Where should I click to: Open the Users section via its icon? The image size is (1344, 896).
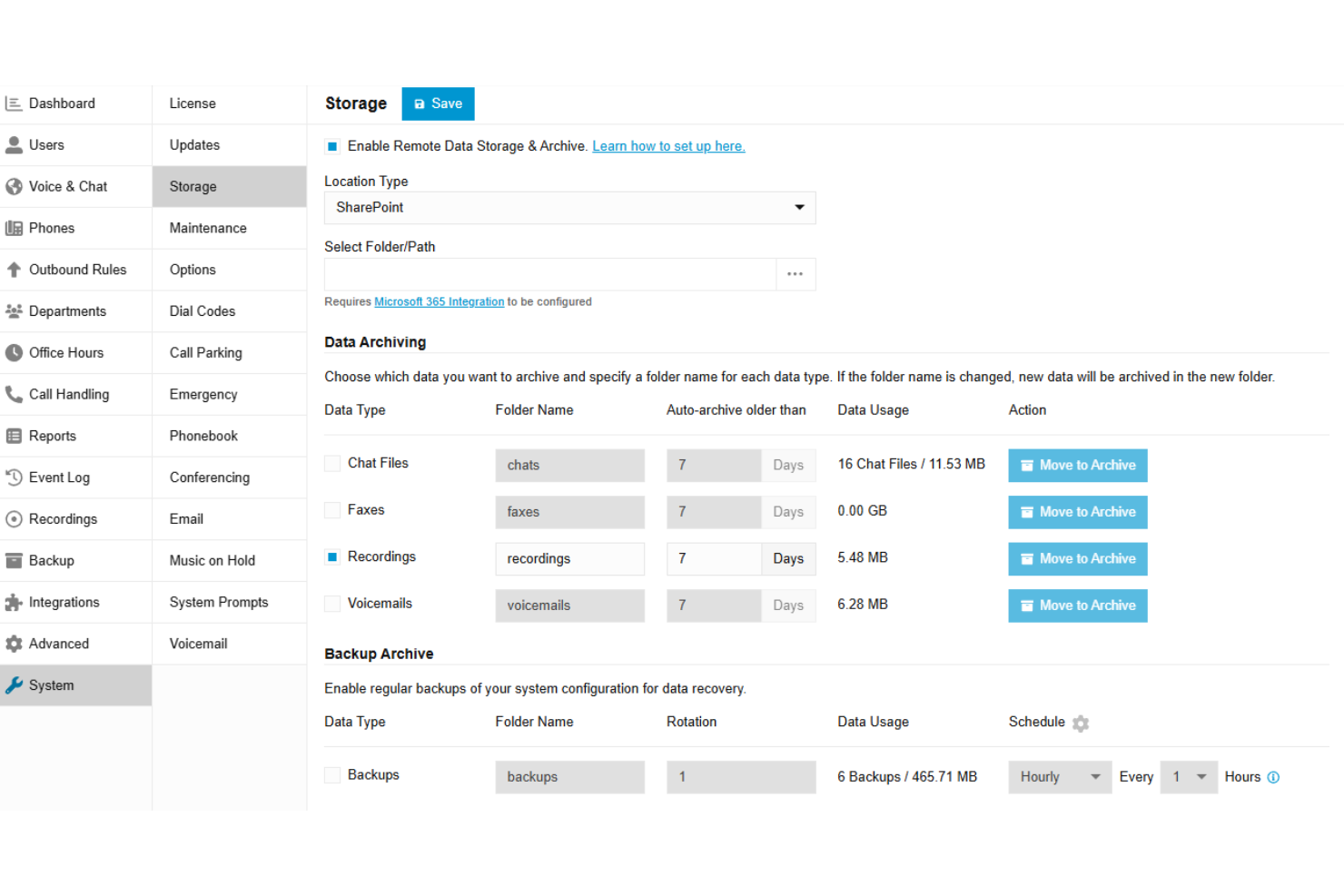coord(15,144)
